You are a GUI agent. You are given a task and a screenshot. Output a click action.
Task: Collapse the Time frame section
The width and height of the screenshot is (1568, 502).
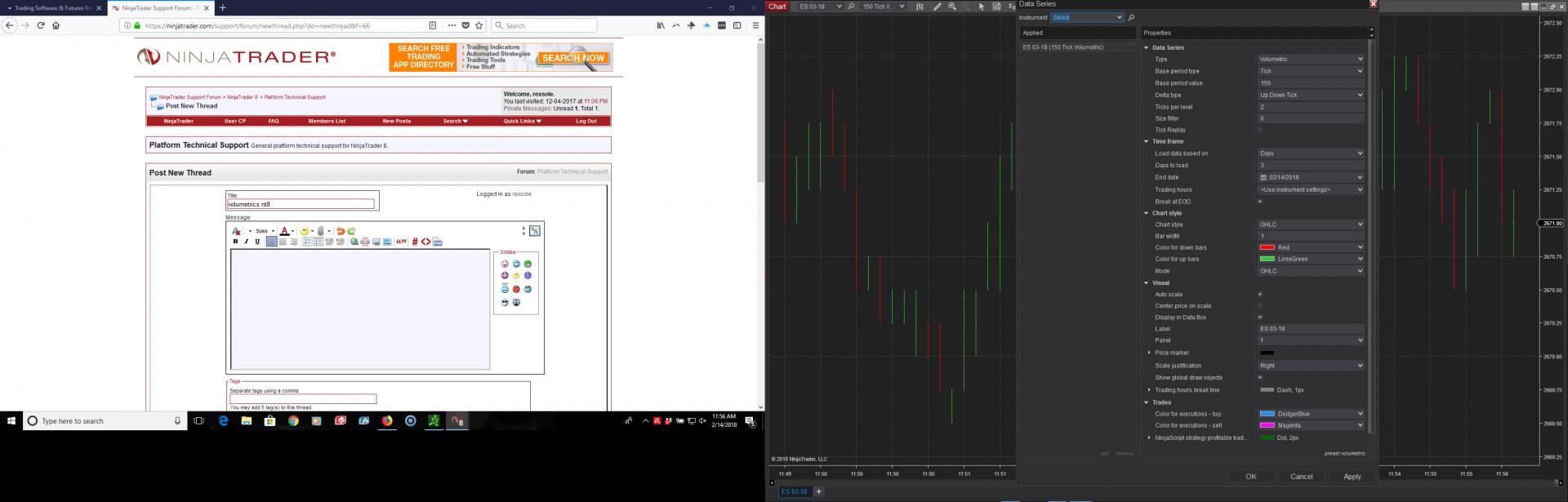click(1147, 141)
